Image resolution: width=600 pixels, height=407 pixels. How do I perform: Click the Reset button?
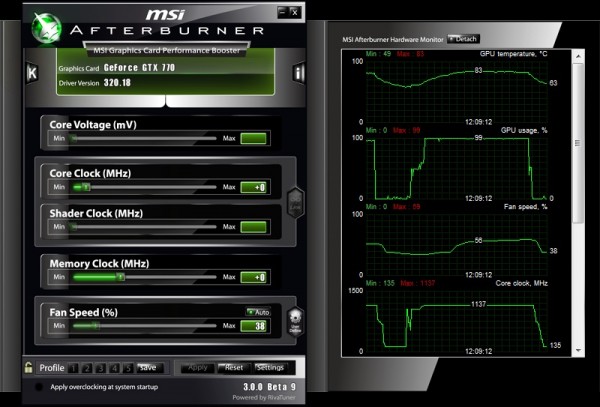click(234, 368)
